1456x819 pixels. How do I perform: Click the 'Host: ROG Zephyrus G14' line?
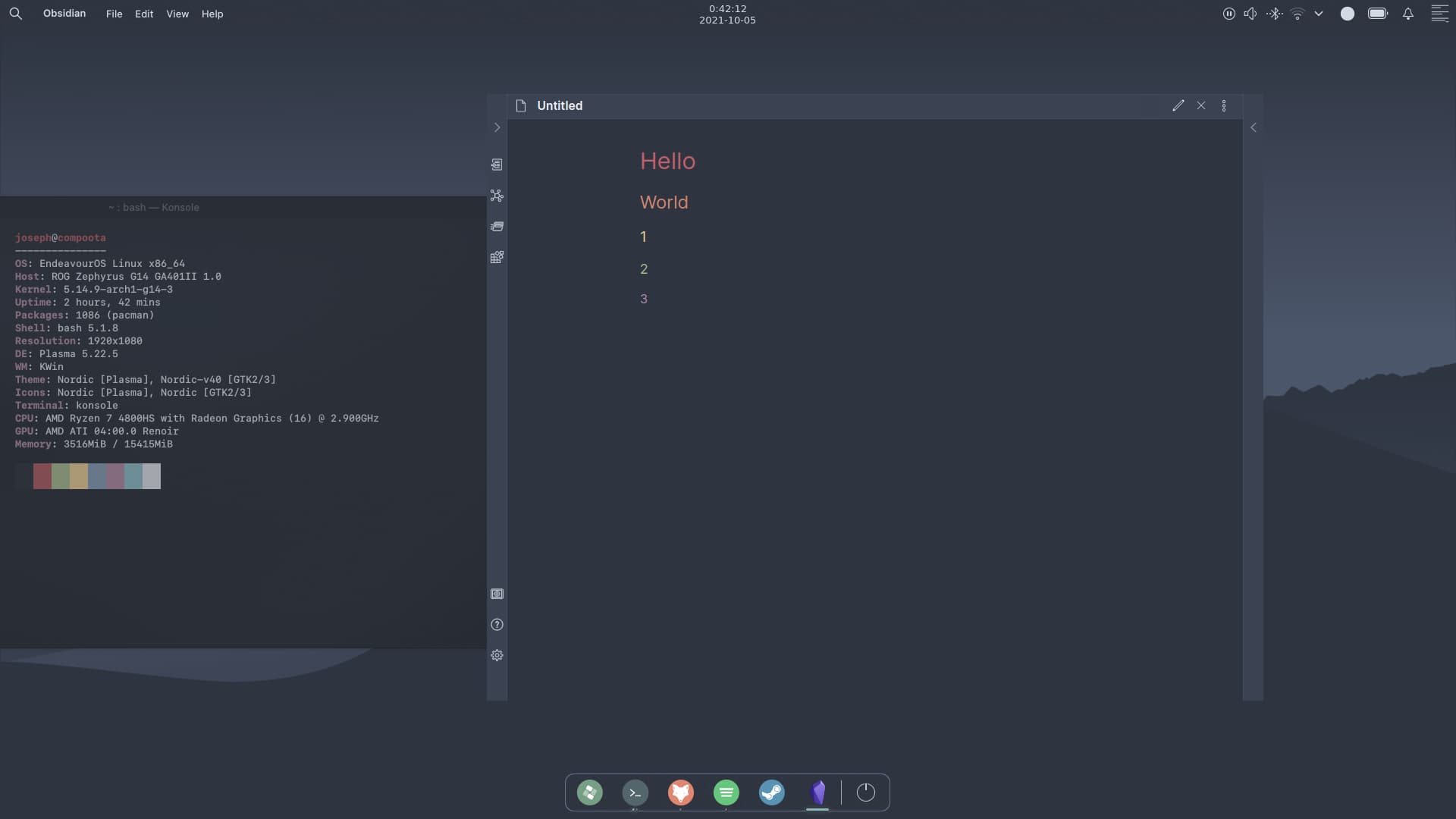pos(118,277)
